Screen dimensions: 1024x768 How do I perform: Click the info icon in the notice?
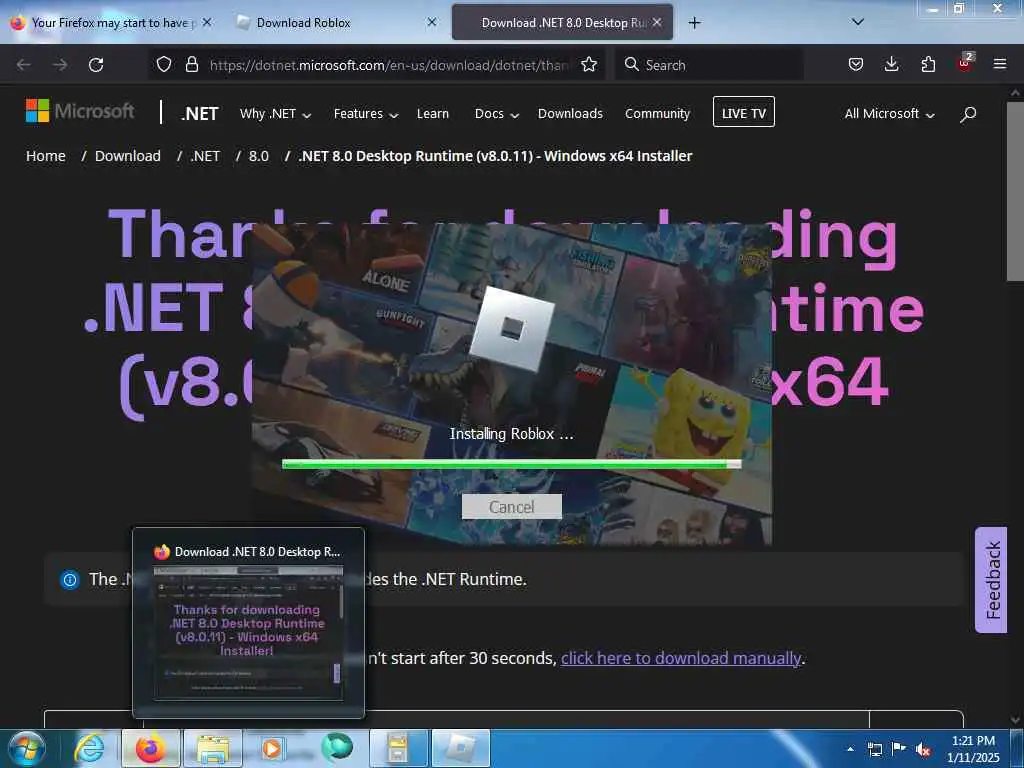(x=70, y=579)
